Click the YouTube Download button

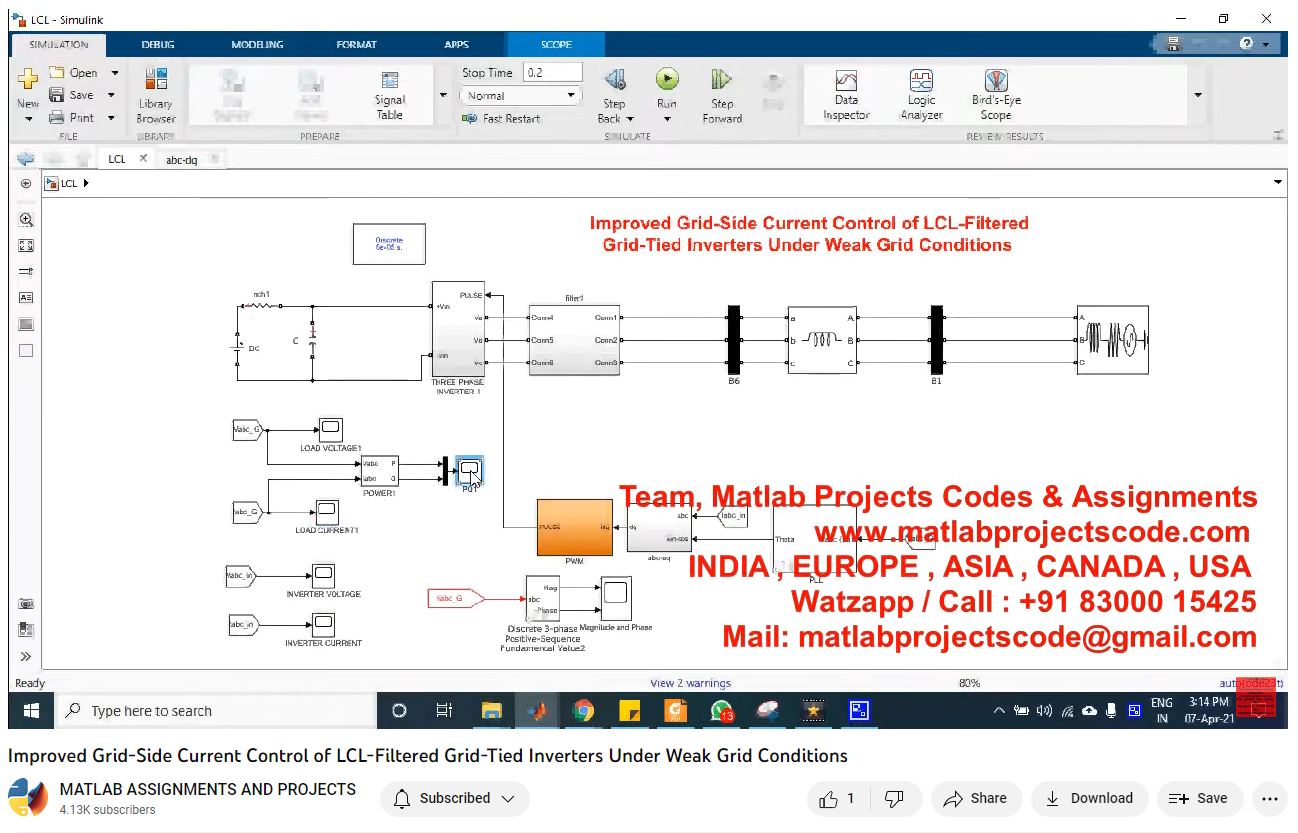1088,798
